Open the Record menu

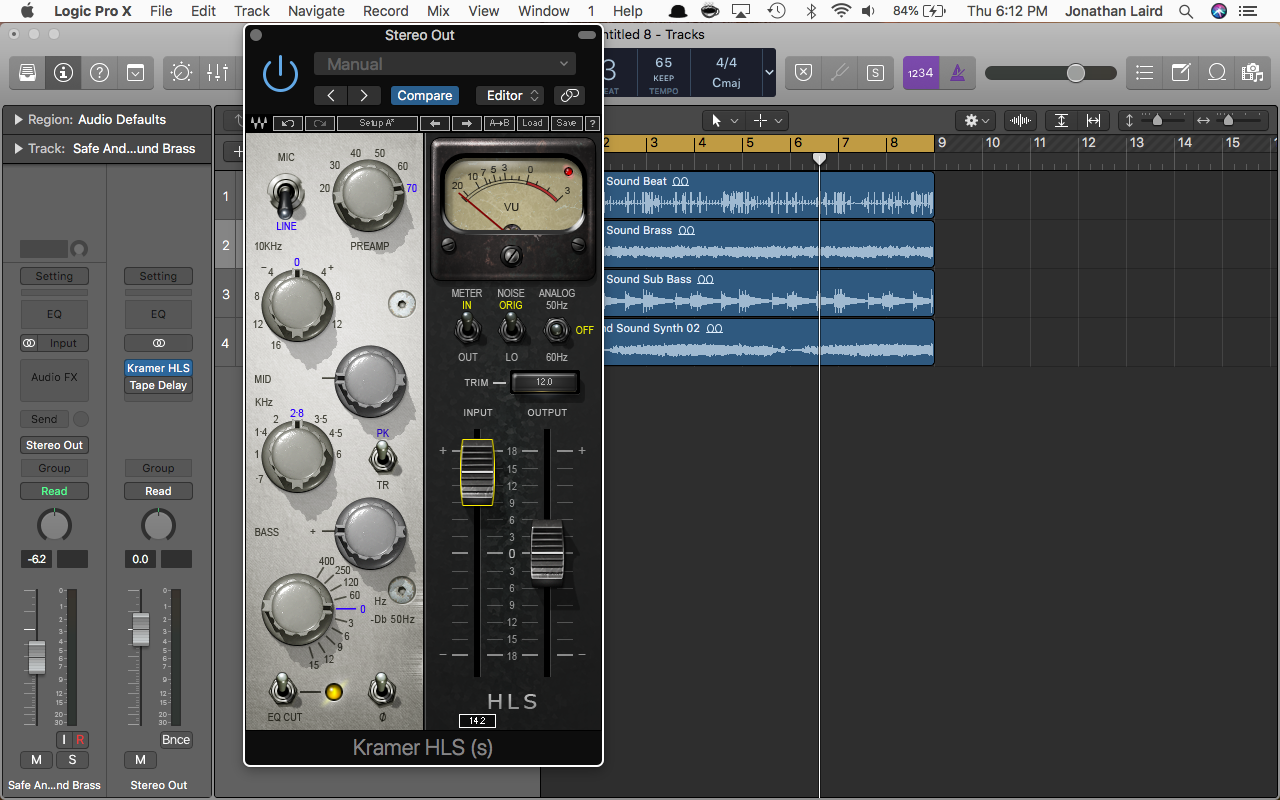pos(386,11)
